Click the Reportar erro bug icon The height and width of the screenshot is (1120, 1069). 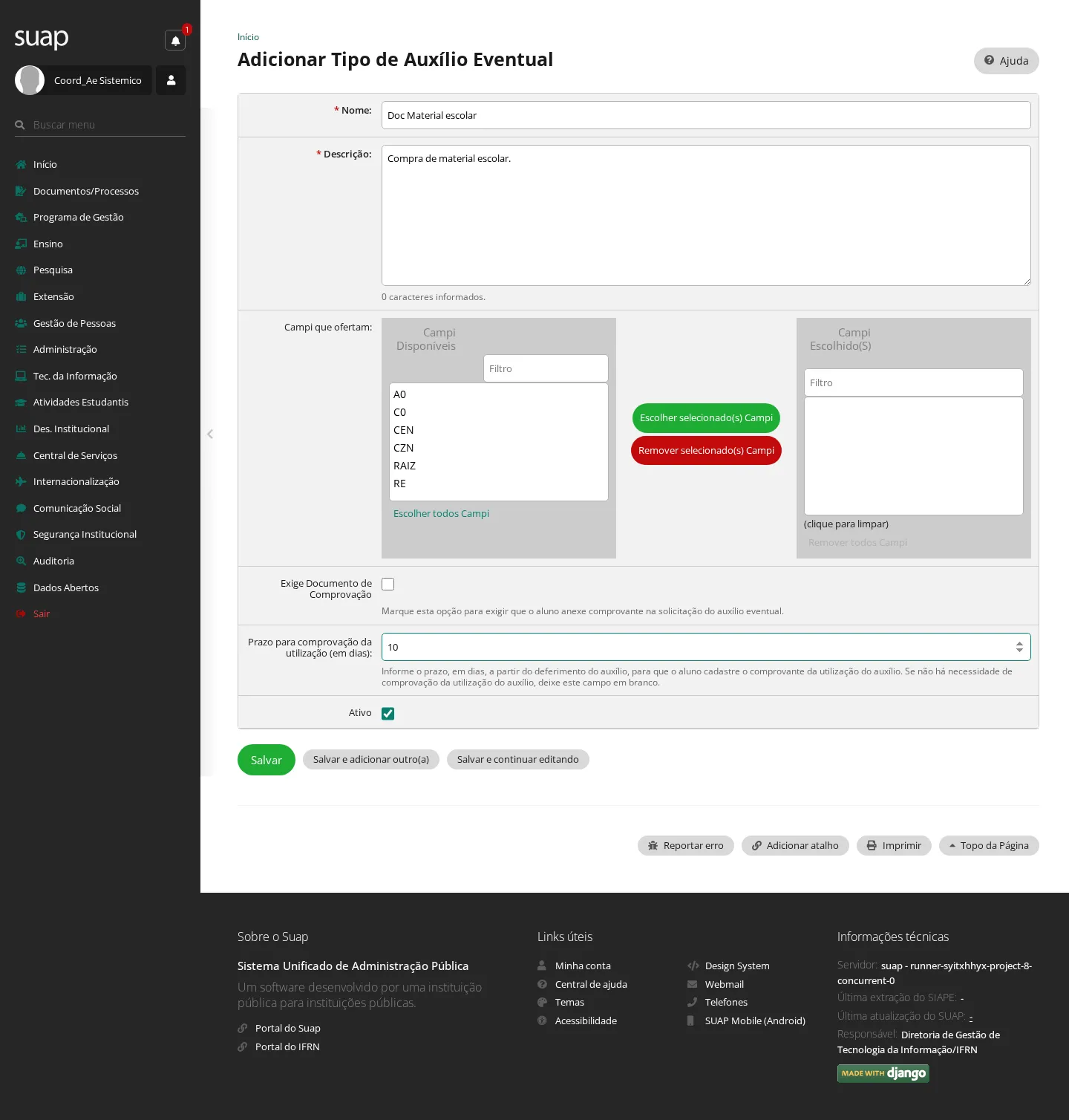pos(653,845)
